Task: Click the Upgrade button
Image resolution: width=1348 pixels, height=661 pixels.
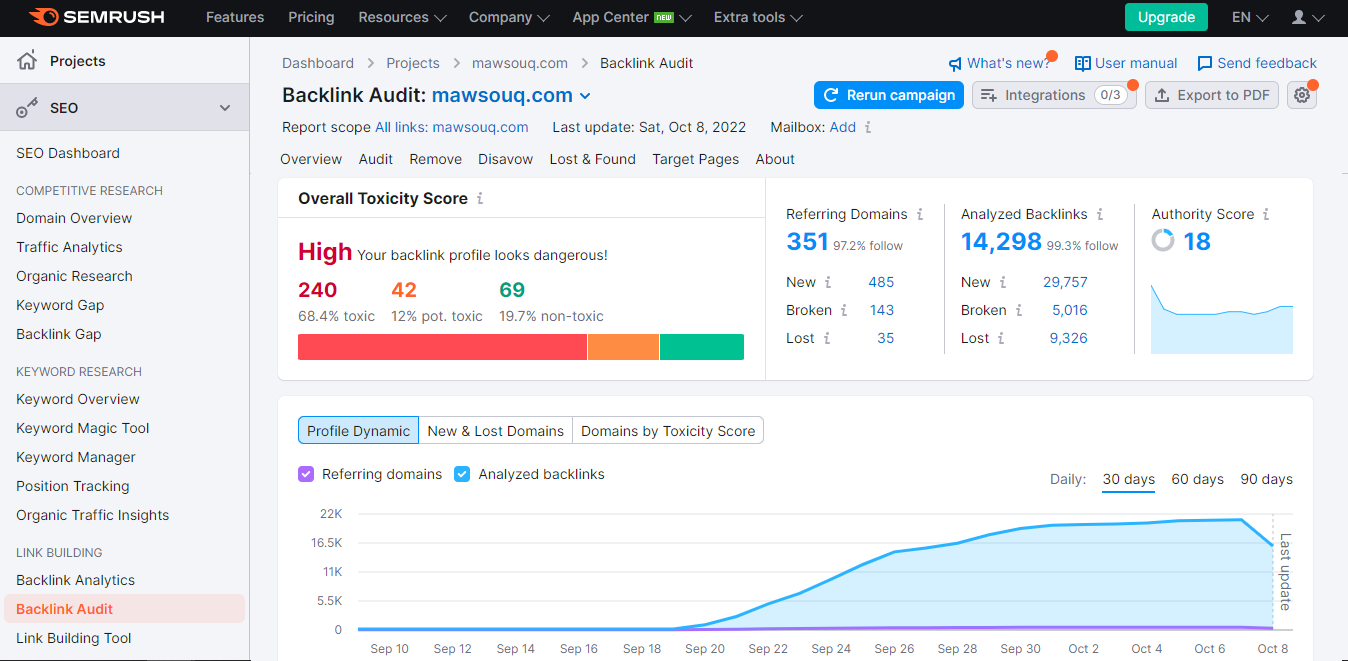Action: (x=1166, y=17)
